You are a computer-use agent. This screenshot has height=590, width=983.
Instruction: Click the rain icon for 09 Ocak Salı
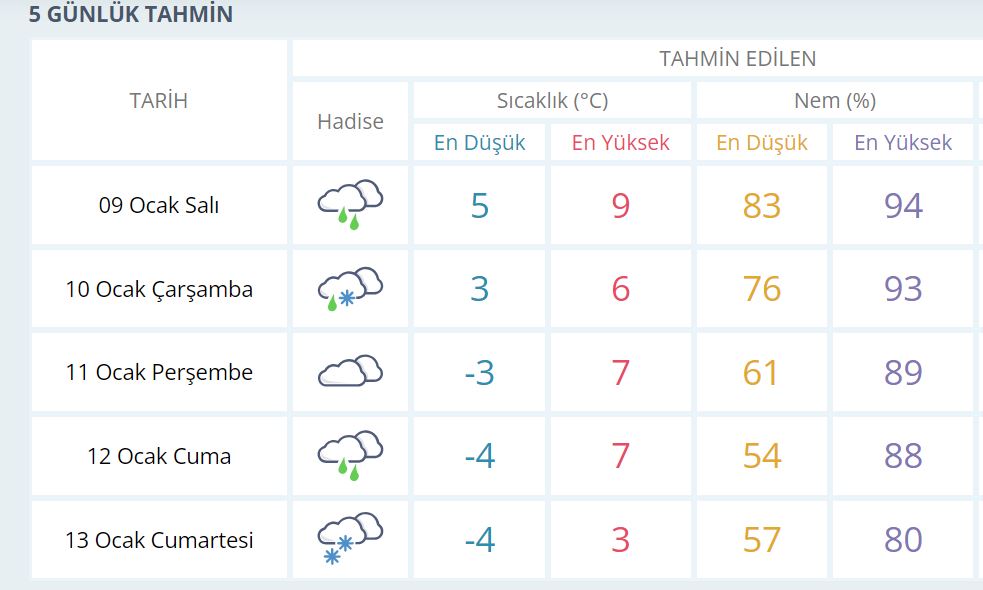(350, 204)
